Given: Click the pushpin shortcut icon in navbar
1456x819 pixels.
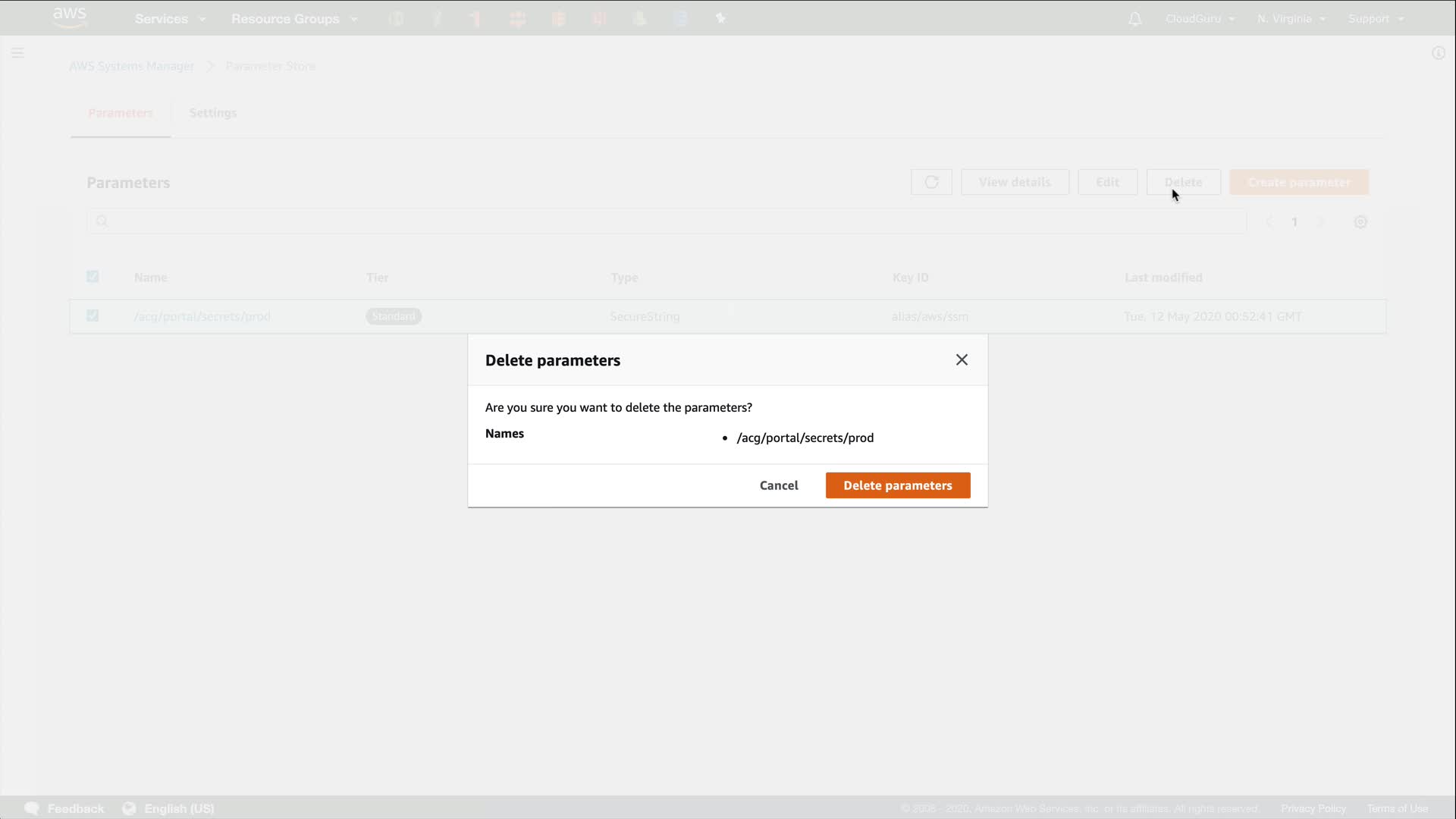Looking at the screenshot, I should (x=720, y=18).
